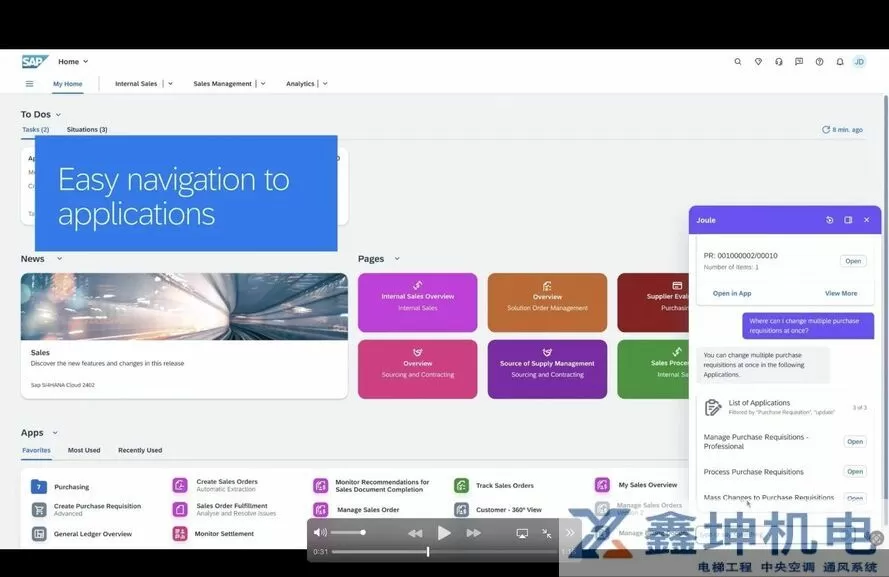Click the SAP logo

(x=35, y=61)
